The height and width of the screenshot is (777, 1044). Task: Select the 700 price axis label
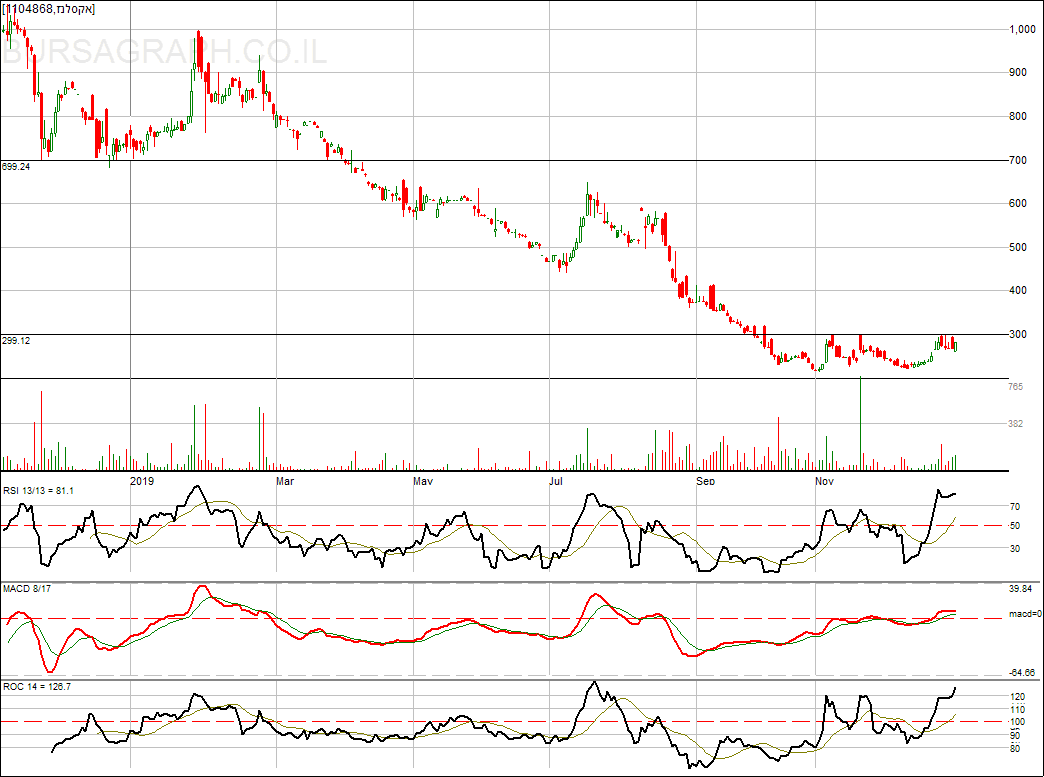pos(1017,160)
